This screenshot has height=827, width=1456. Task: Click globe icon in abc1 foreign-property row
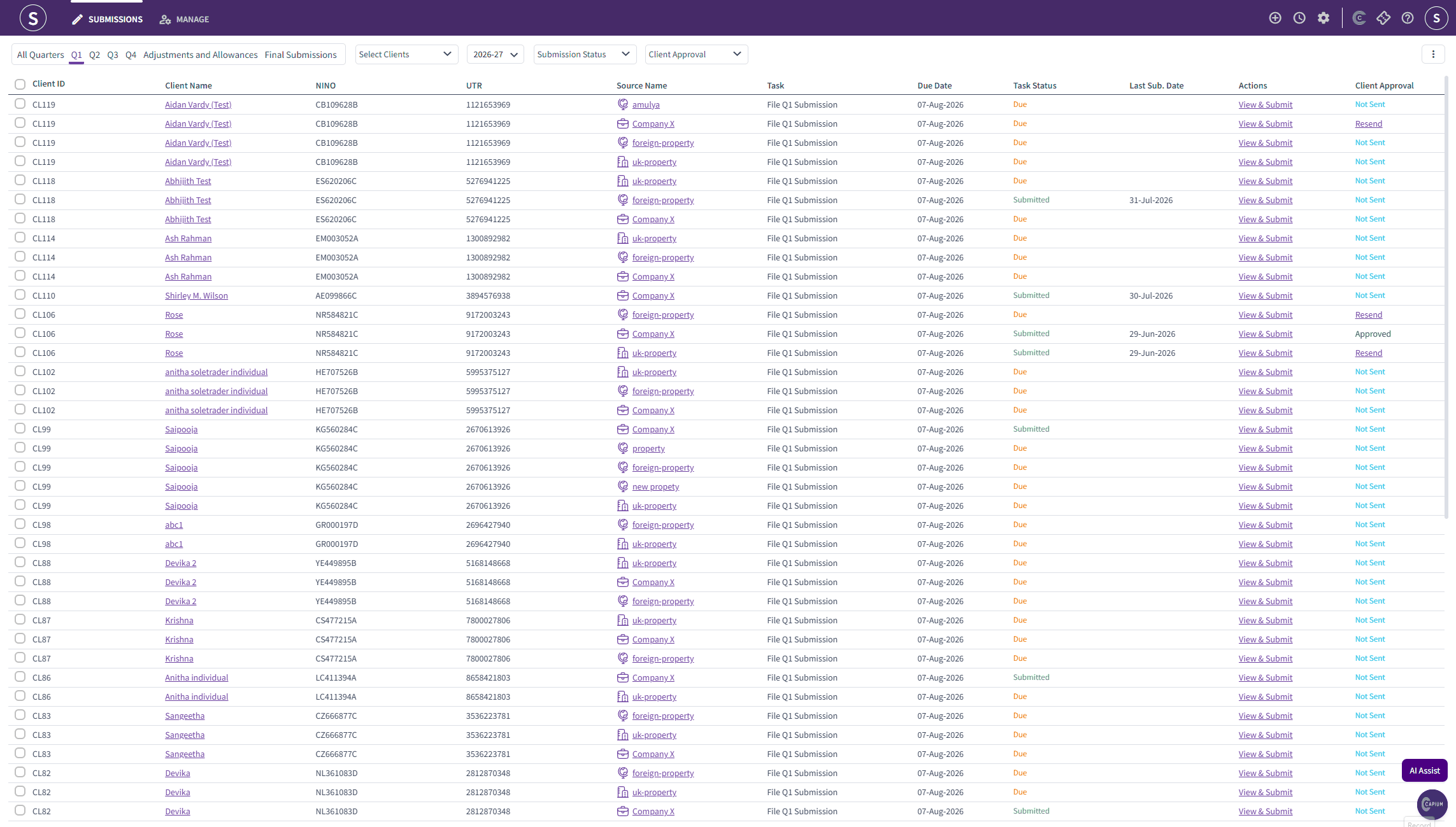click(623, 525)
